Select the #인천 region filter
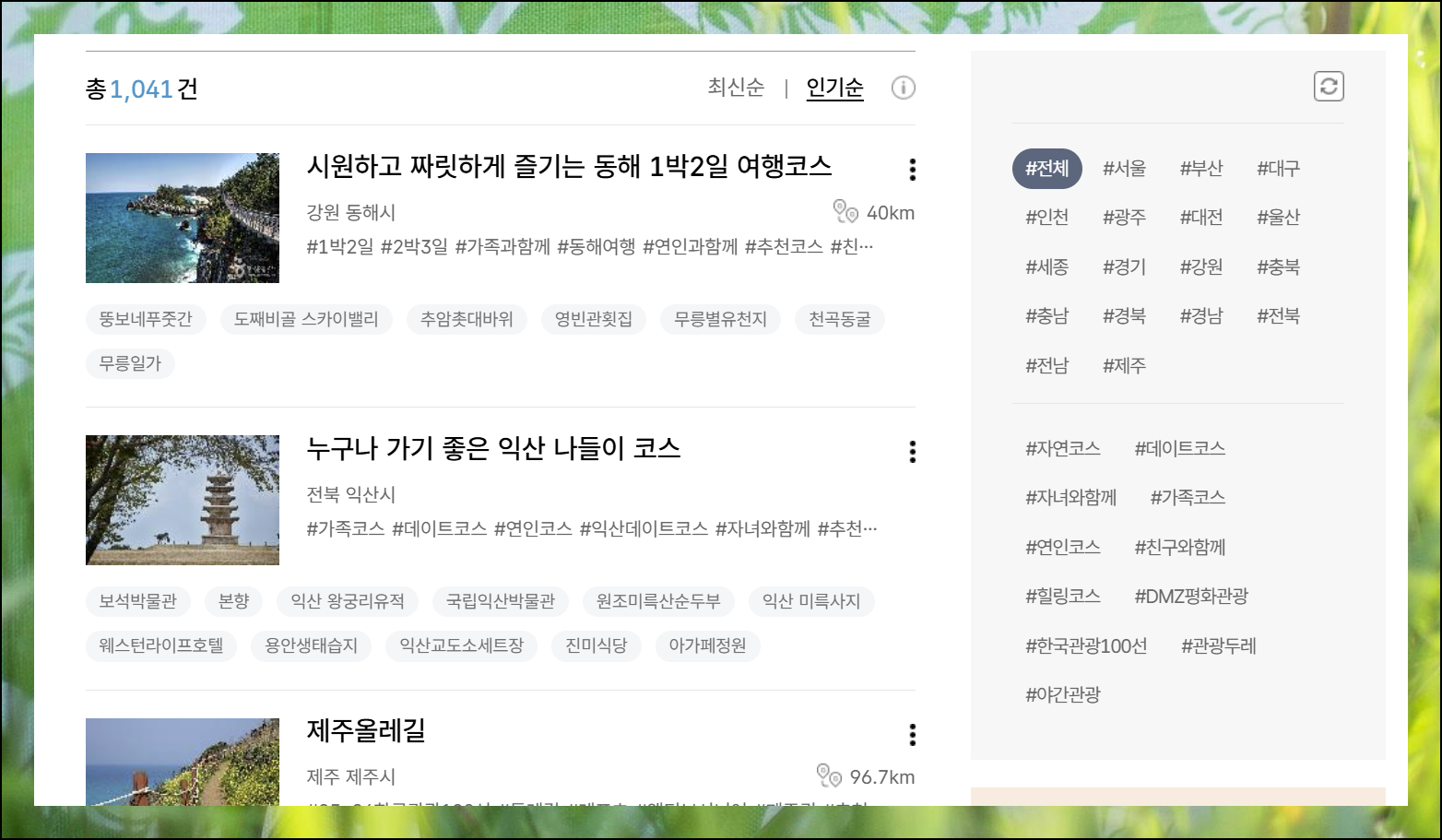This screenshot has height=840, width=1442. pyautogui.click(x=1047, y=218)
